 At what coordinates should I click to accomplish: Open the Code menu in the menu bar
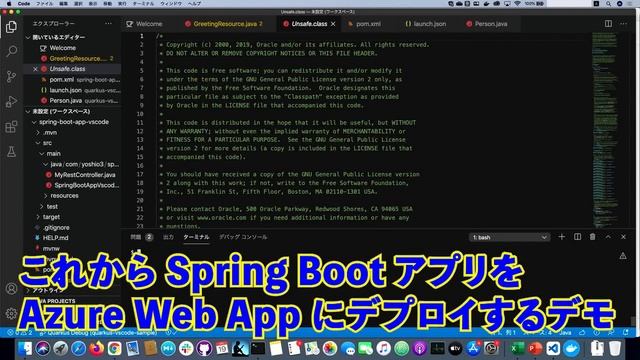click(x=24, y=3)
